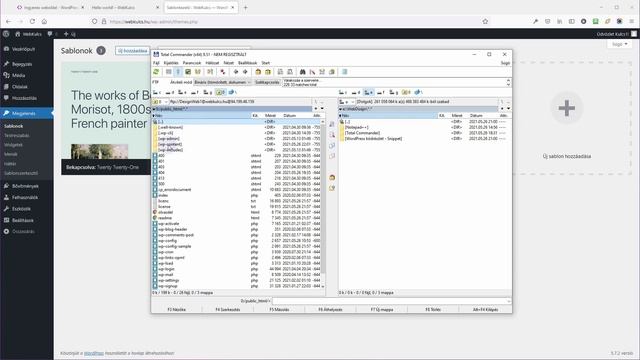Open Bővítmények in the WordPress sidebar
The height and width of the screenshot is (360, 640).
25,186
